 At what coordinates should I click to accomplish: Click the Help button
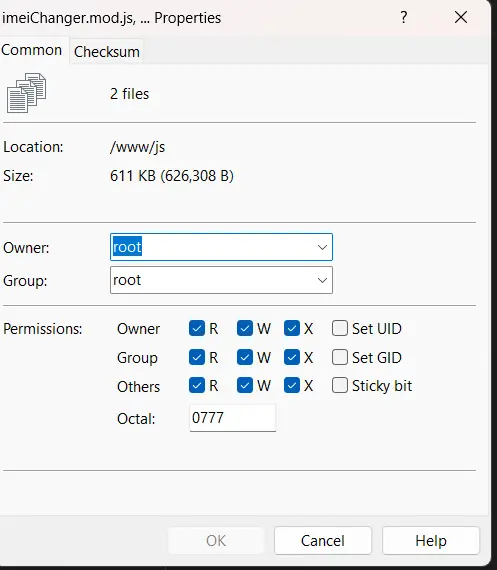click(x=431, y=541)
